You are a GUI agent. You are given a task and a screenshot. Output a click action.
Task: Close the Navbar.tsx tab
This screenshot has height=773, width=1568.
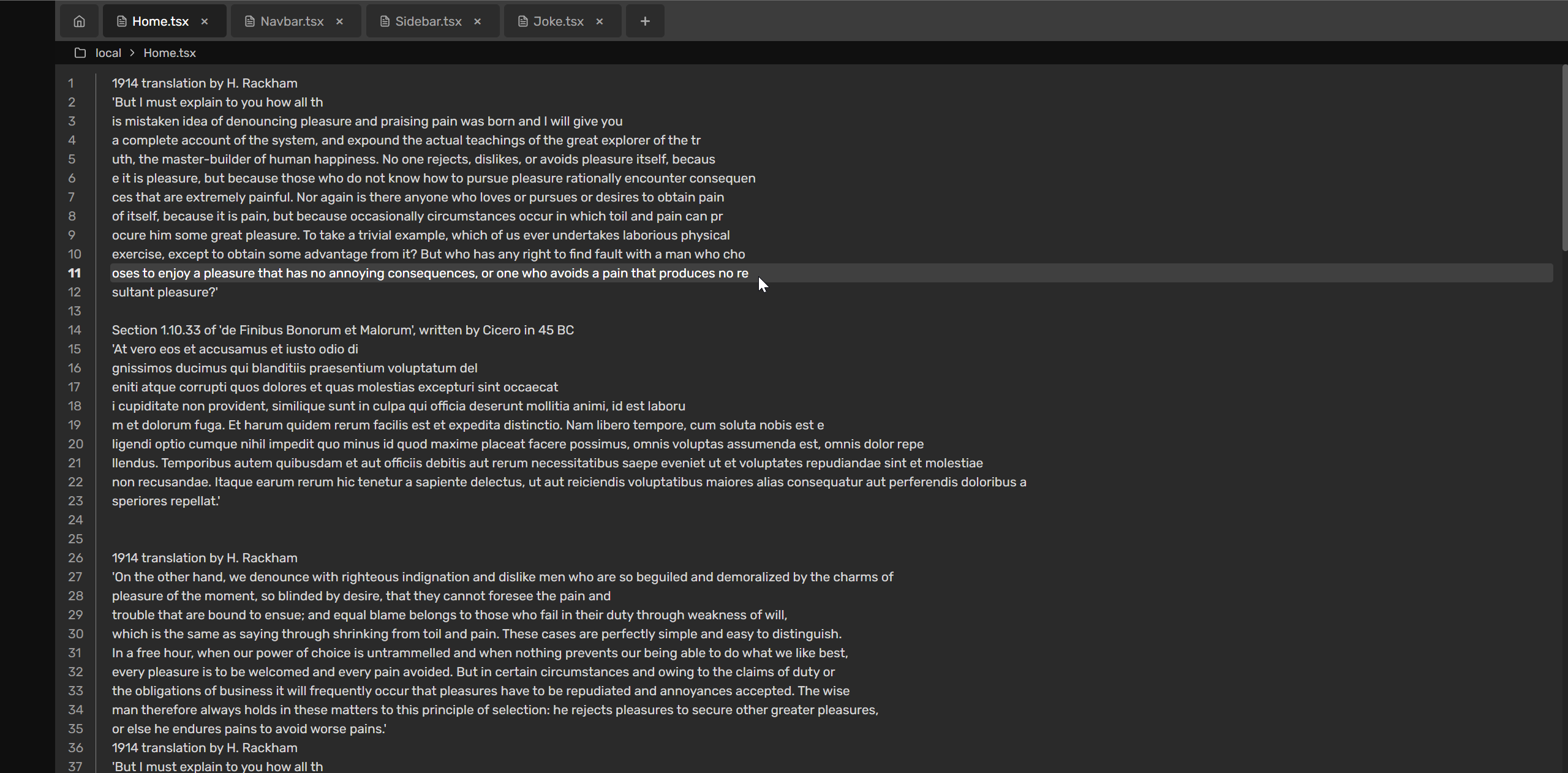click(x=339, y=21)
